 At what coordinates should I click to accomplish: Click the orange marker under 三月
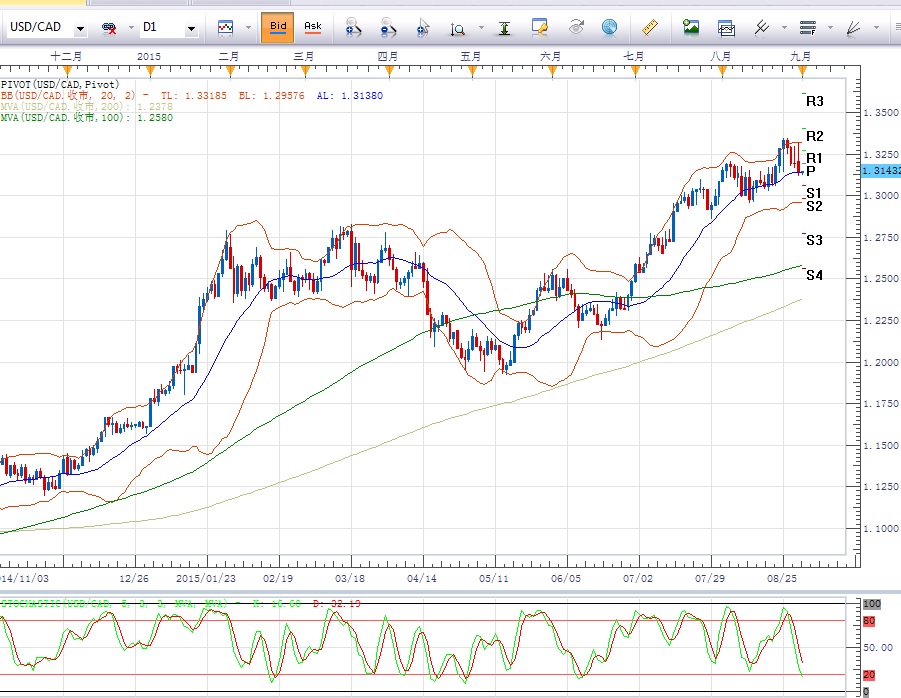[x=305, y=71]
